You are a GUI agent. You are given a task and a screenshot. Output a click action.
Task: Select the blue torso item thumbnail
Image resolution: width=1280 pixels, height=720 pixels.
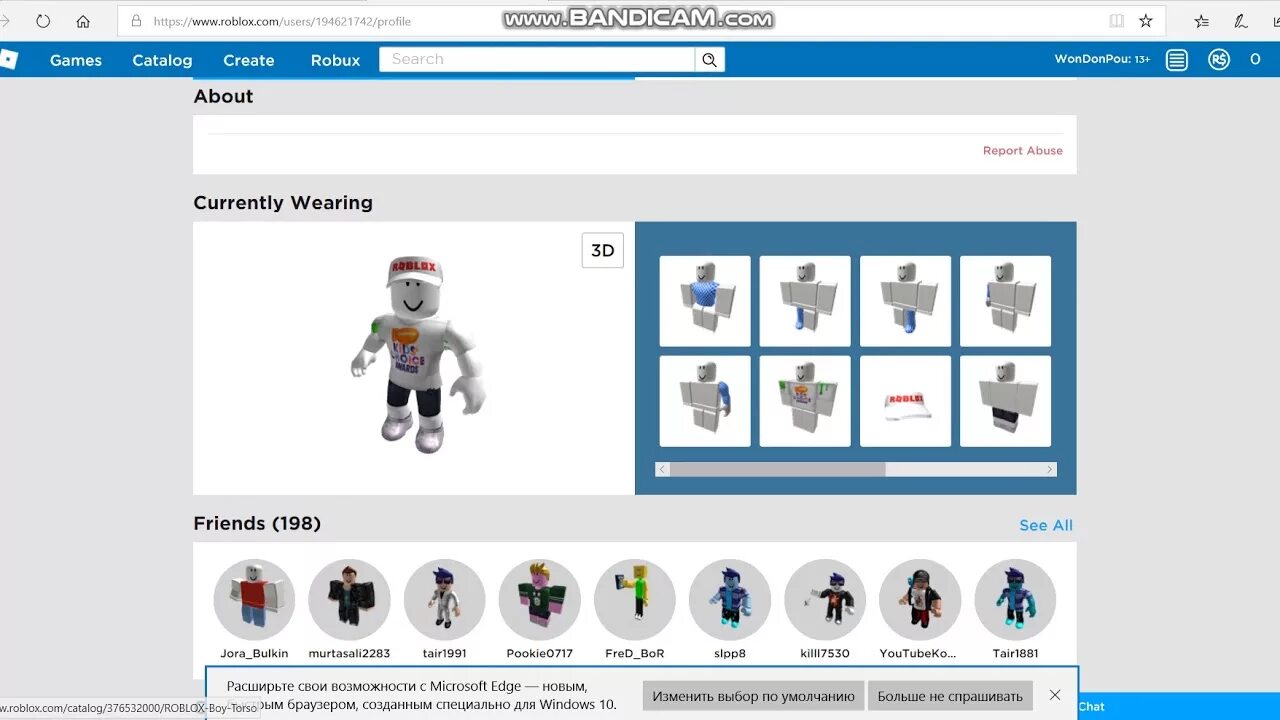pos(705,301)
